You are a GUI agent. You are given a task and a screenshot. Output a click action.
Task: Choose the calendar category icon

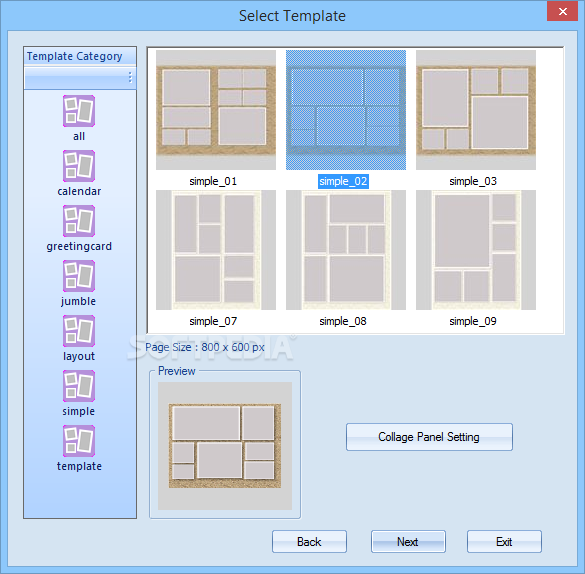[79, 166]
